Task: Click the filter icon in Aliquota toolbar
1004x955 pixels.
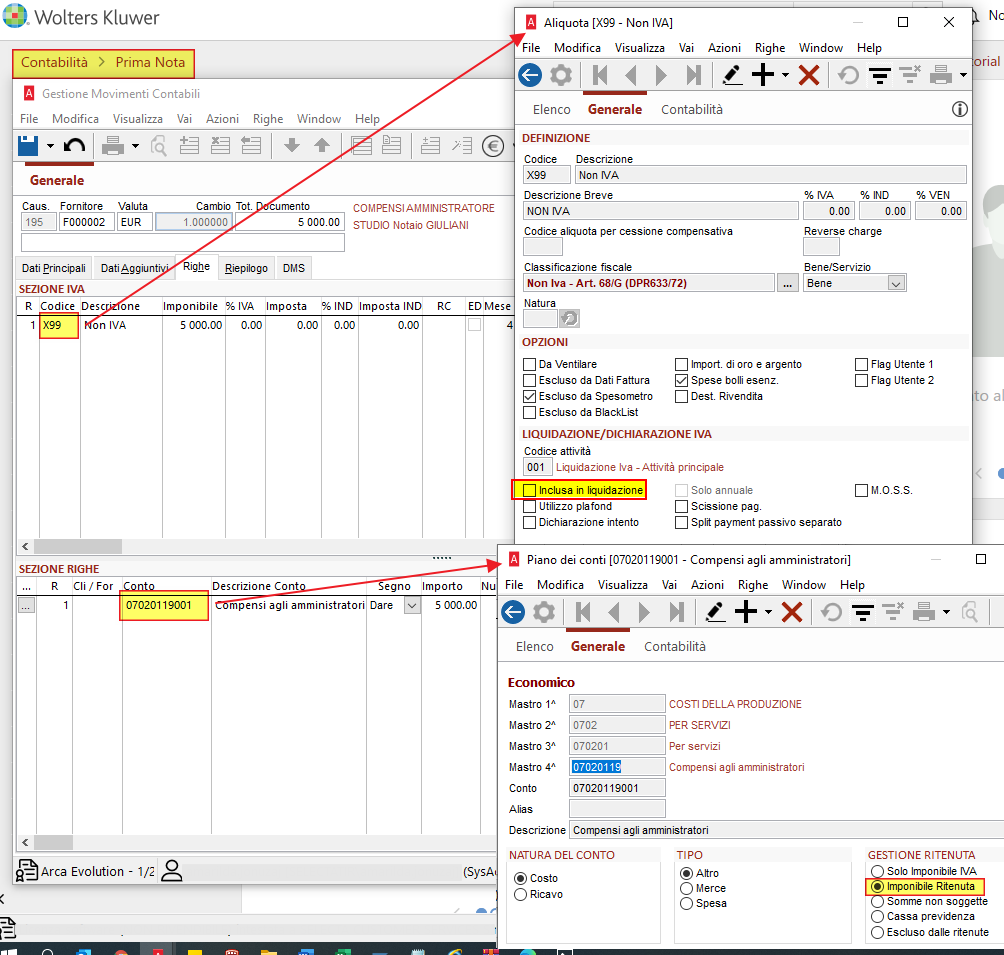Action: coord(880,76)
